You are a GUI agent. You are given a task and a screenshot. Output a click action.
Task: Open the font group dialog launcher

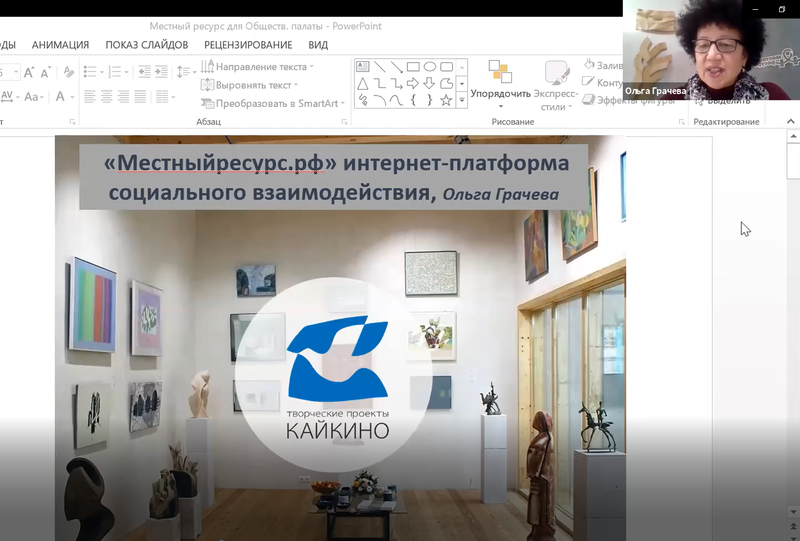tap(72, 121)
